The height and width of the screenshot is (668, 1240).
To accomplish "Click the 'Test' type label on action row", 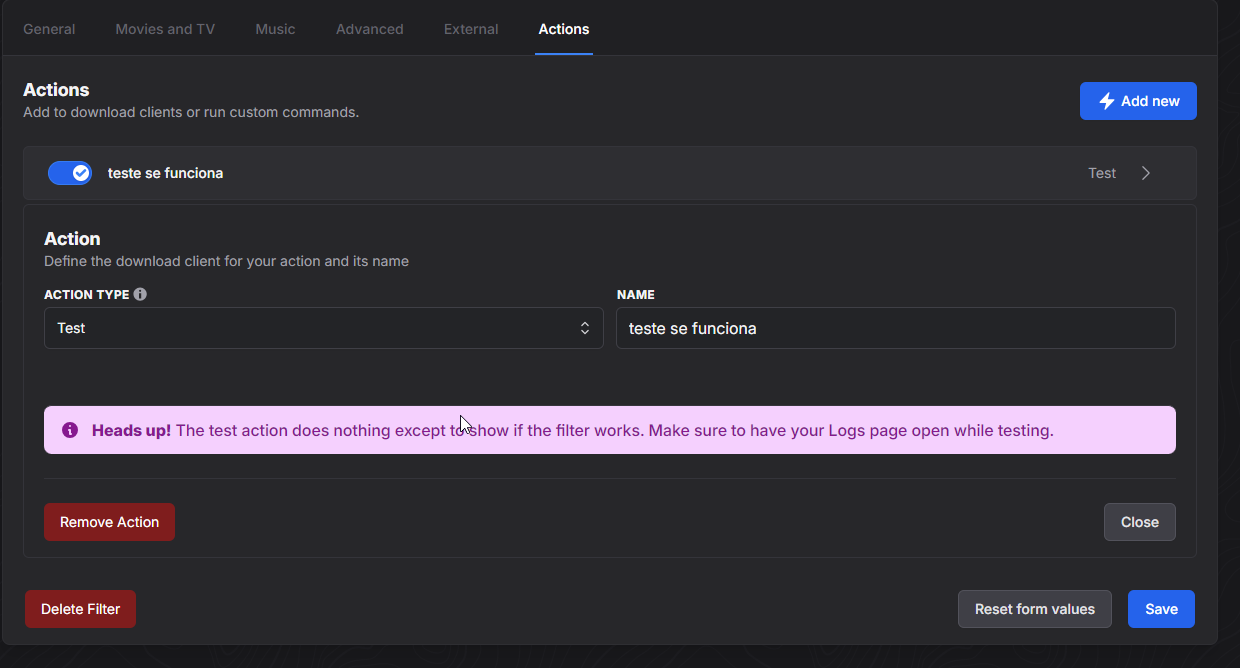I will [1101, 173].
